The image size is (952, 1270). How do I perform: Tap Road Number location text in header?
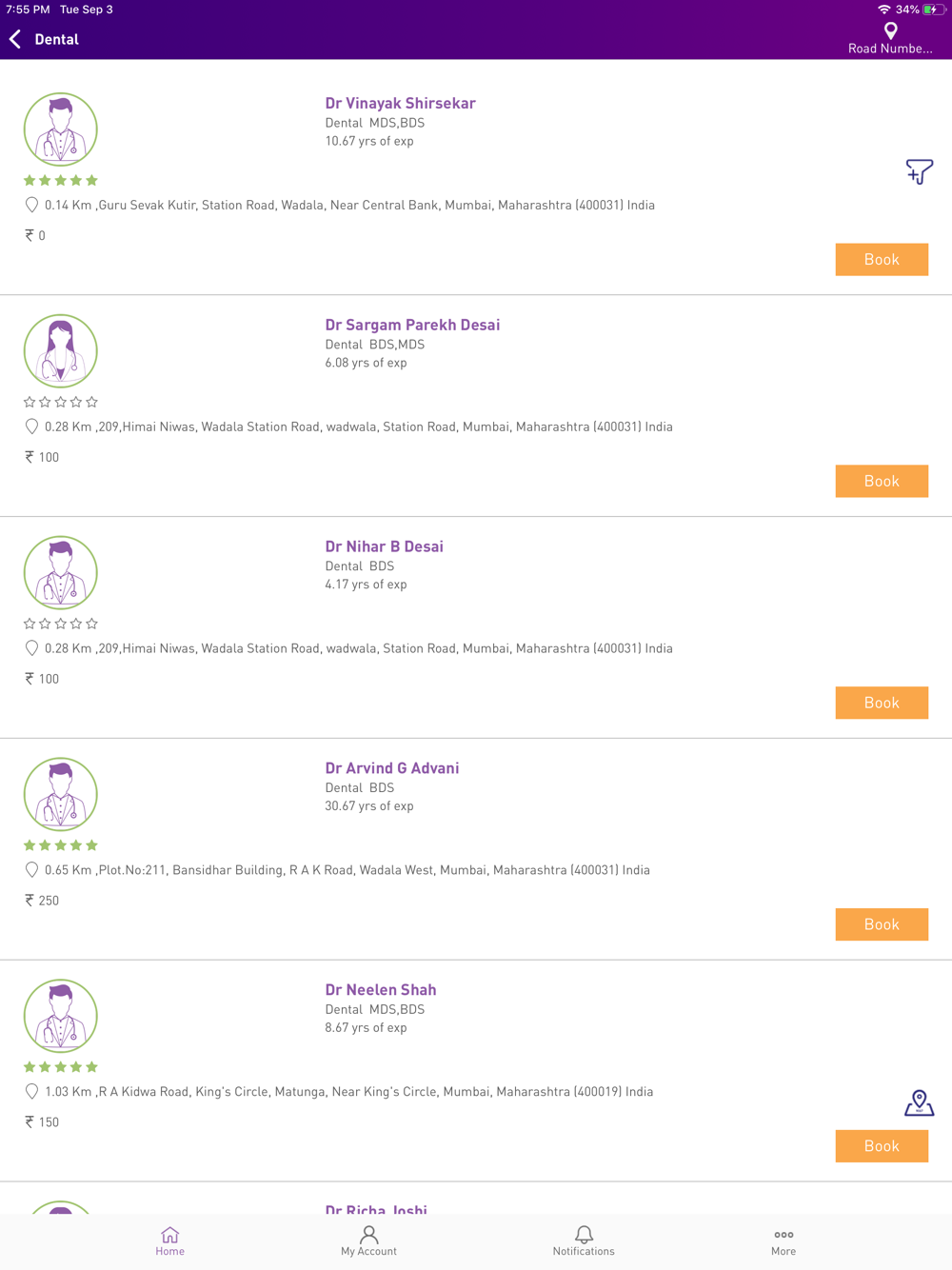pos(890,49)
